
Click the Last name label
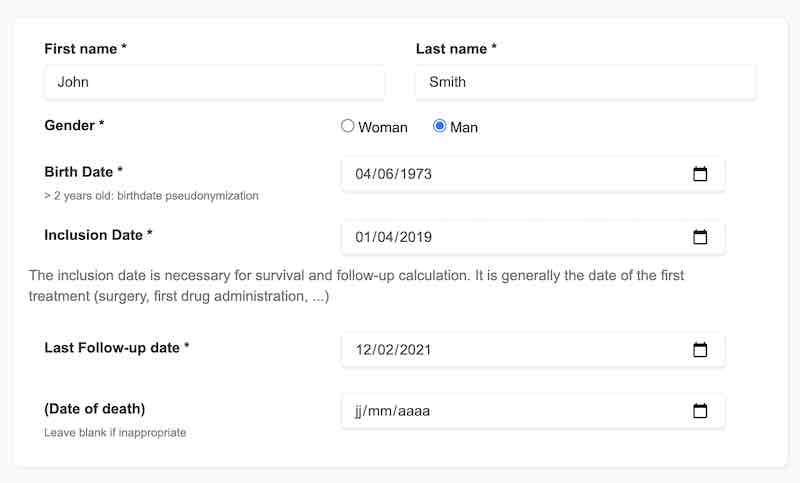tap(456, 49)
